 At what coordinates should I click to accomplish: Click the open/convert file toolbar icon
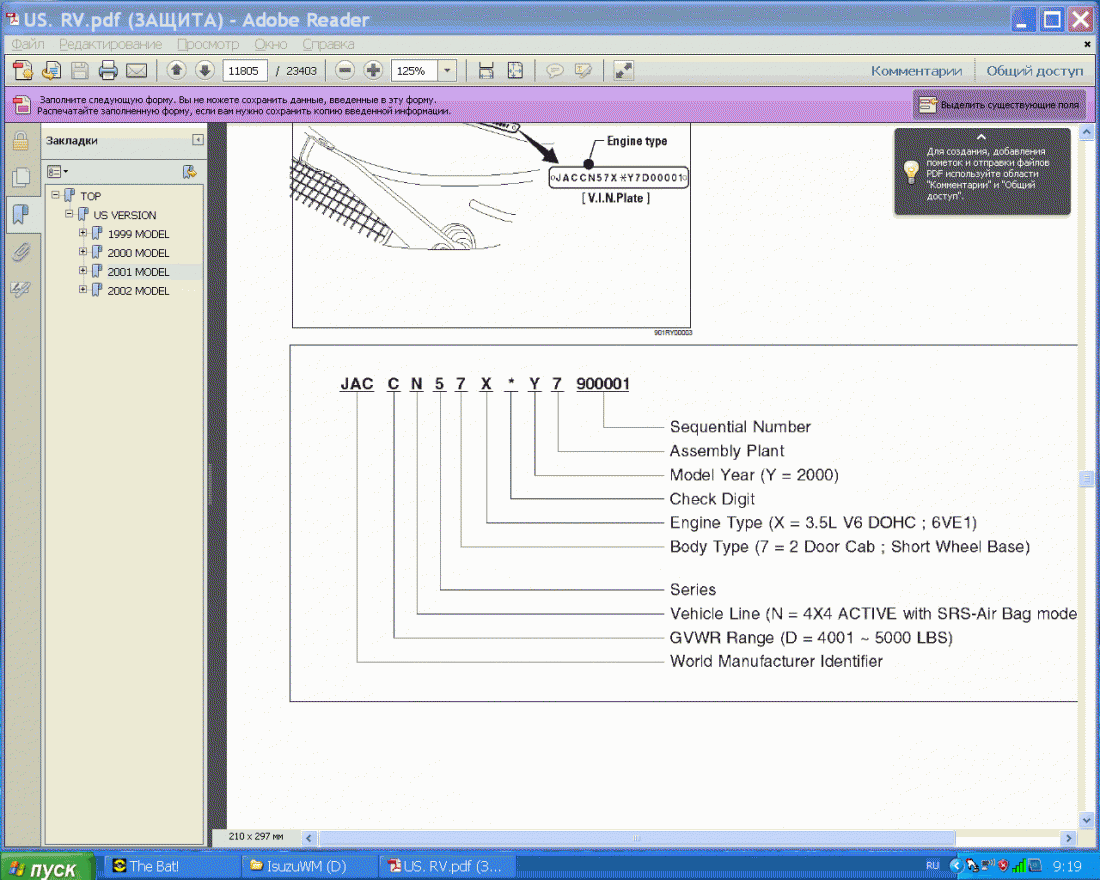pyautogui.click(x=51, y=70)
